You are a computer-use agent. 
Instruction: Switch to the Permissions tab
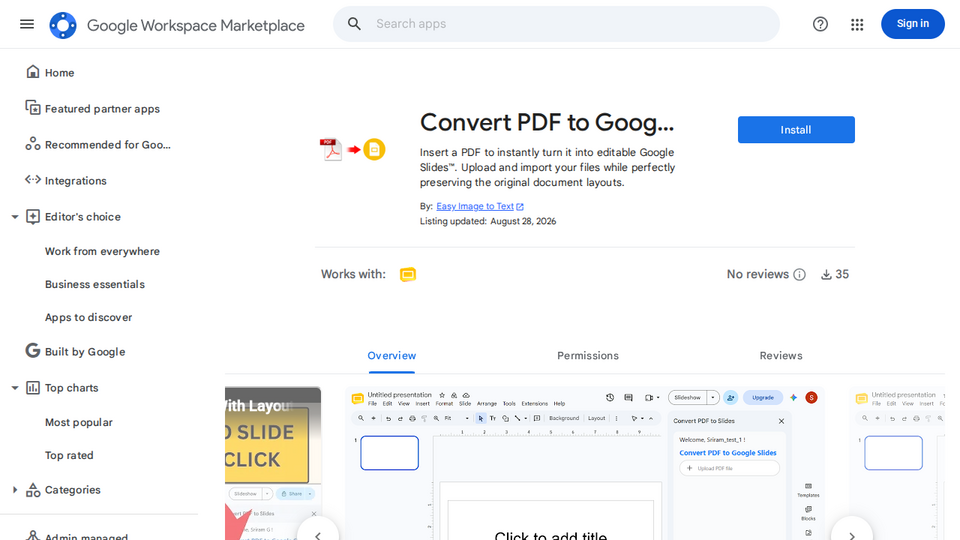point(588,356)
